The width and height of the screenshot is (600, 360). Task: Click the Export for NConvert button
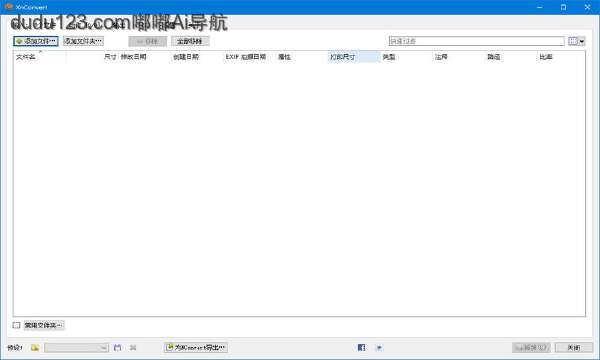coord(196,347)
